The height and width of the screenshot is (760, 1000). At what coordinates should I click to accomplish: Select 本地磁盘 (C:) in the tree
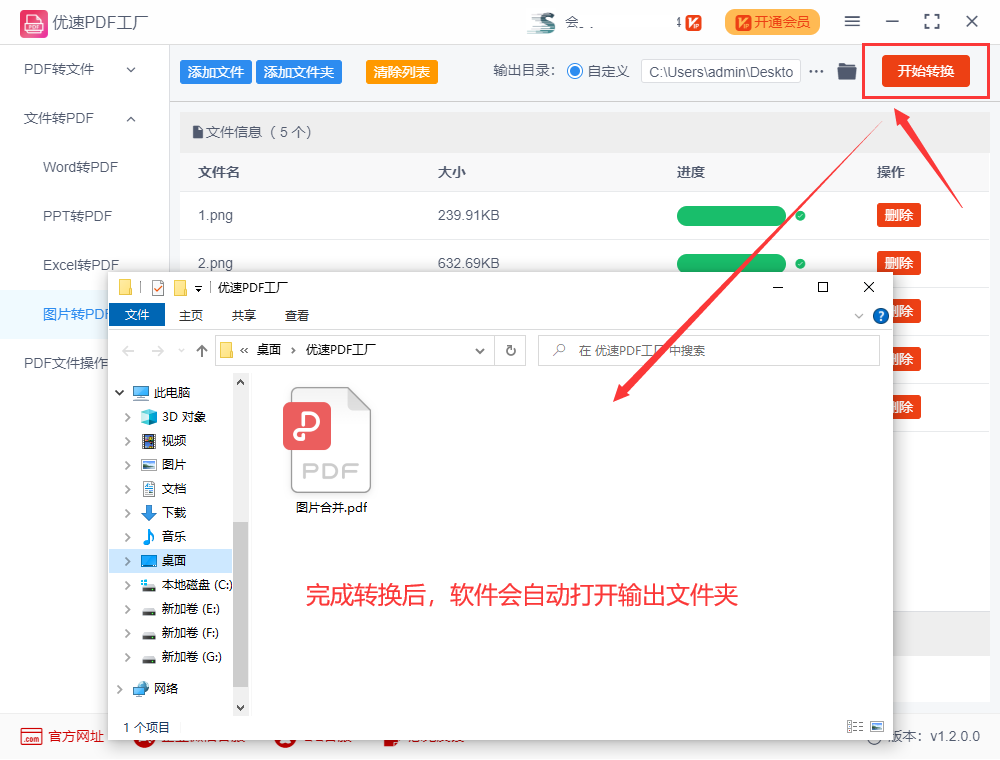coord(196,585)
